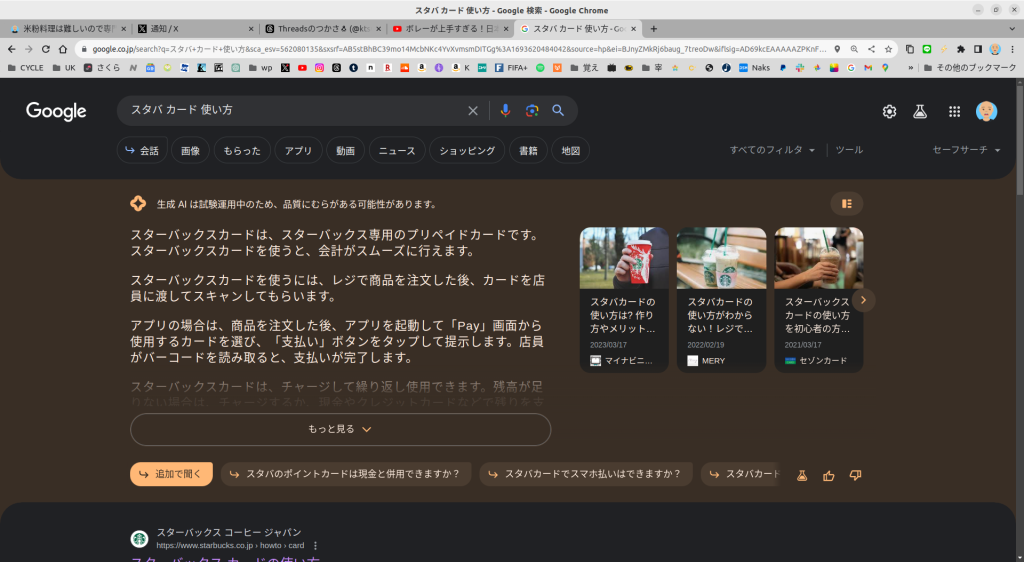The height and width of the screenshot is (562, 1024).
Task: Open ツール search tools
Action: pos(849,149)
